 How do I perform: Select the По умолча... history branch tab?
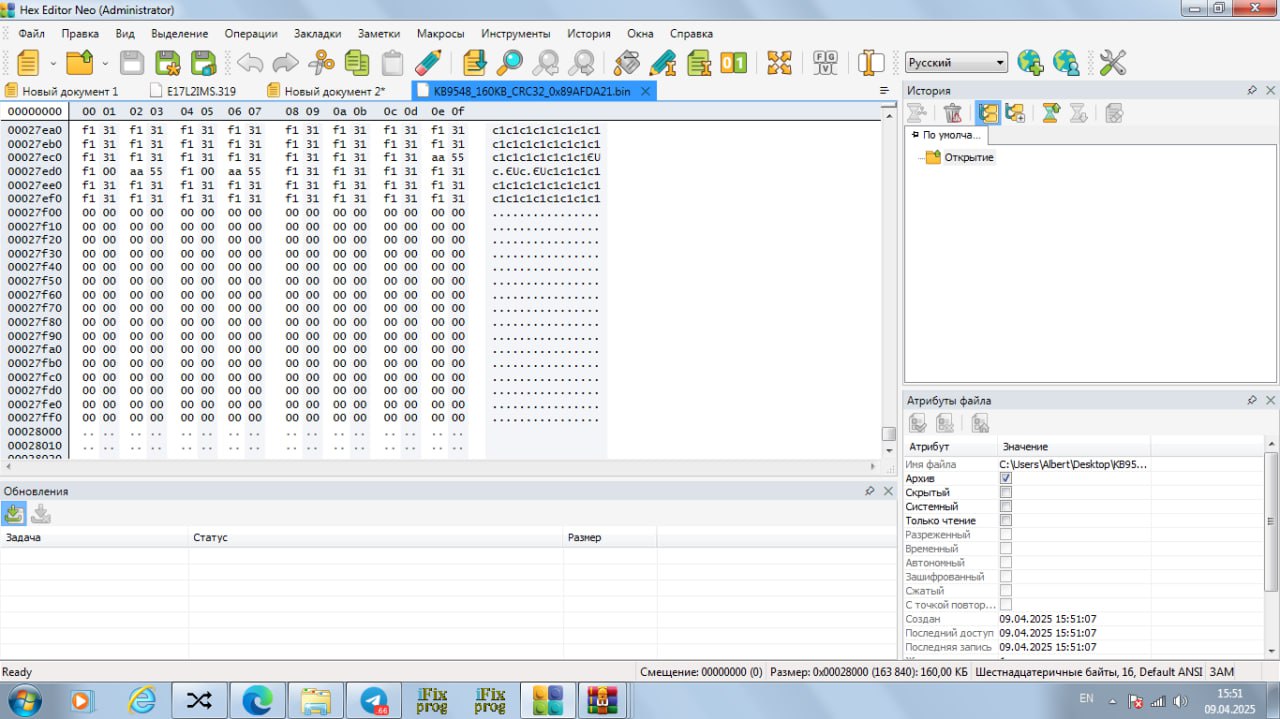tap(947, 135)
